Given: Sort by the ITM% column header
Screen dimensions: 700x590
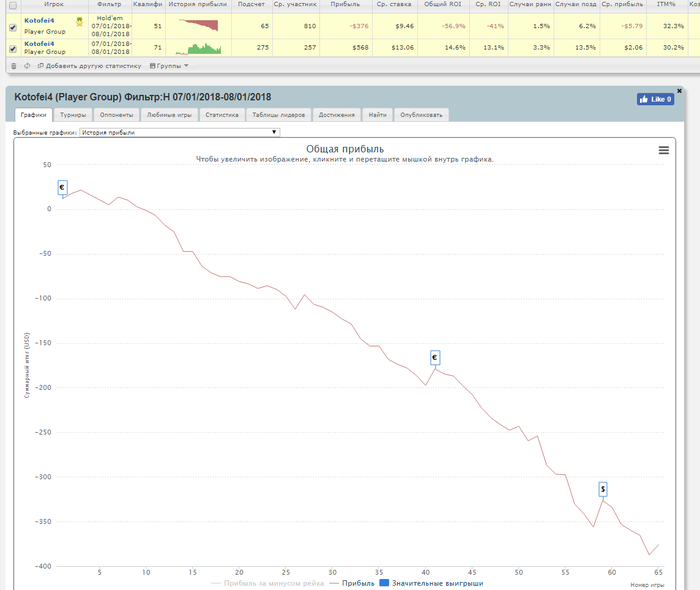Looking at the screenshot, I should click(x=666, y=4).
